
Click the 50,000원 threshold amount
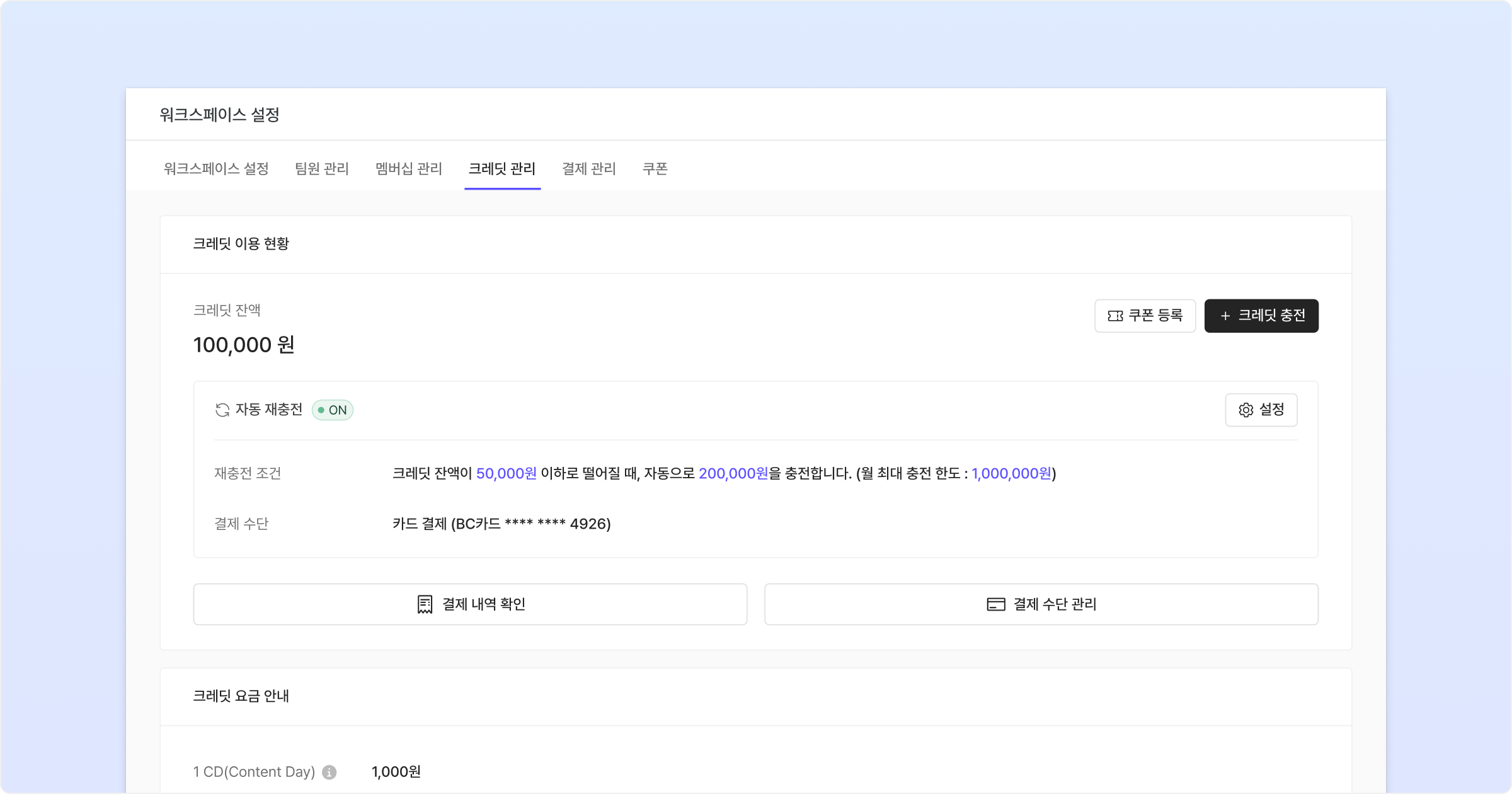(507, 473)
